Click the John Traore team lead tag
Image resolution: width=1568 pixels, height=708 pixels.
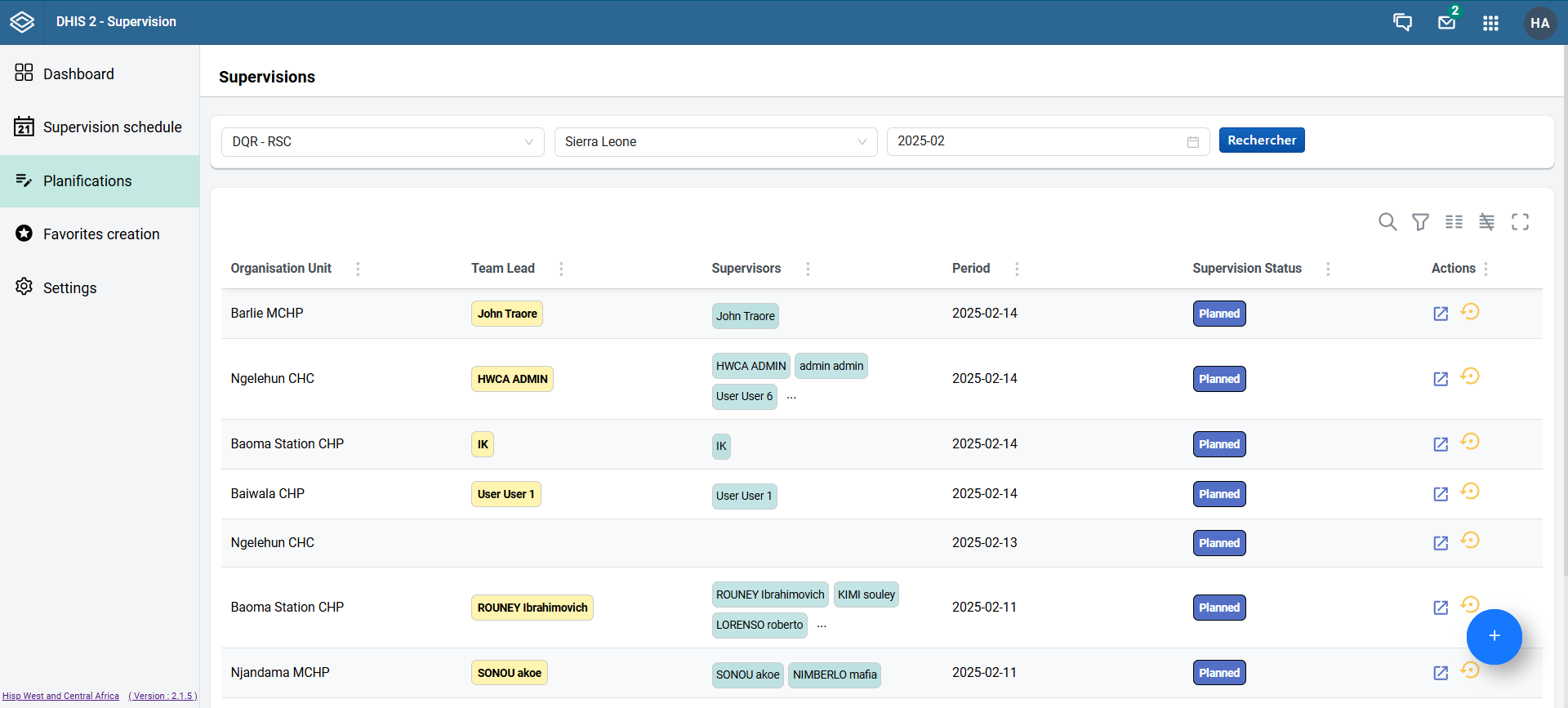click(x=507, y=314)
